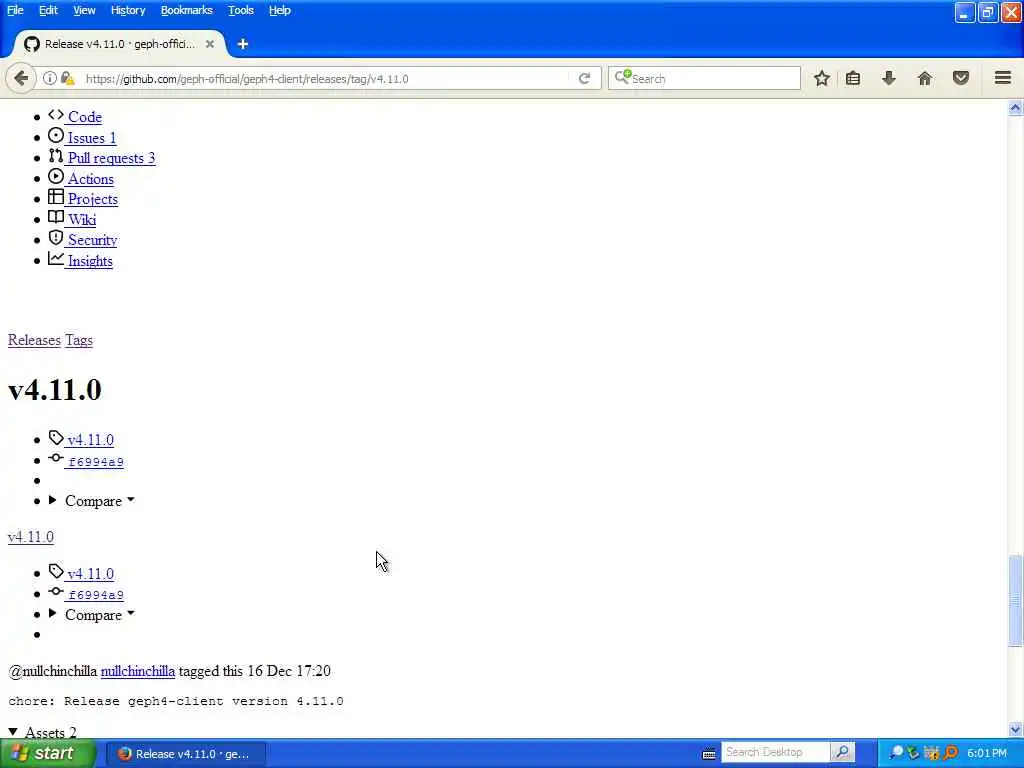Go to the Releases link
1024x768 pixels.
34,340
